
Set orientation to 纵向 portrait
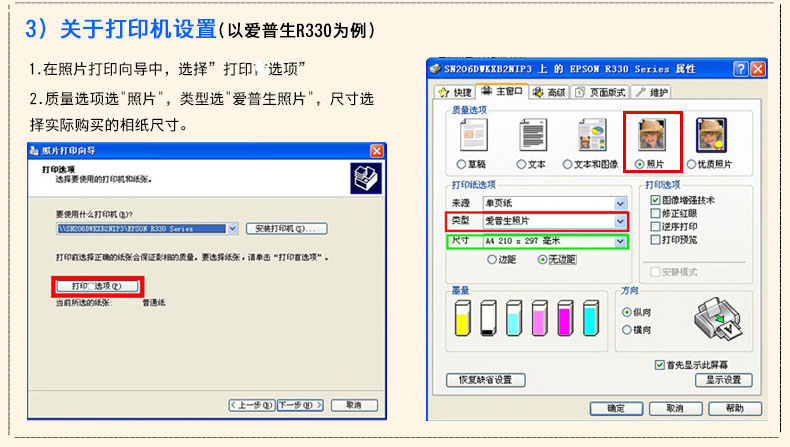click(x=626, y=312)
